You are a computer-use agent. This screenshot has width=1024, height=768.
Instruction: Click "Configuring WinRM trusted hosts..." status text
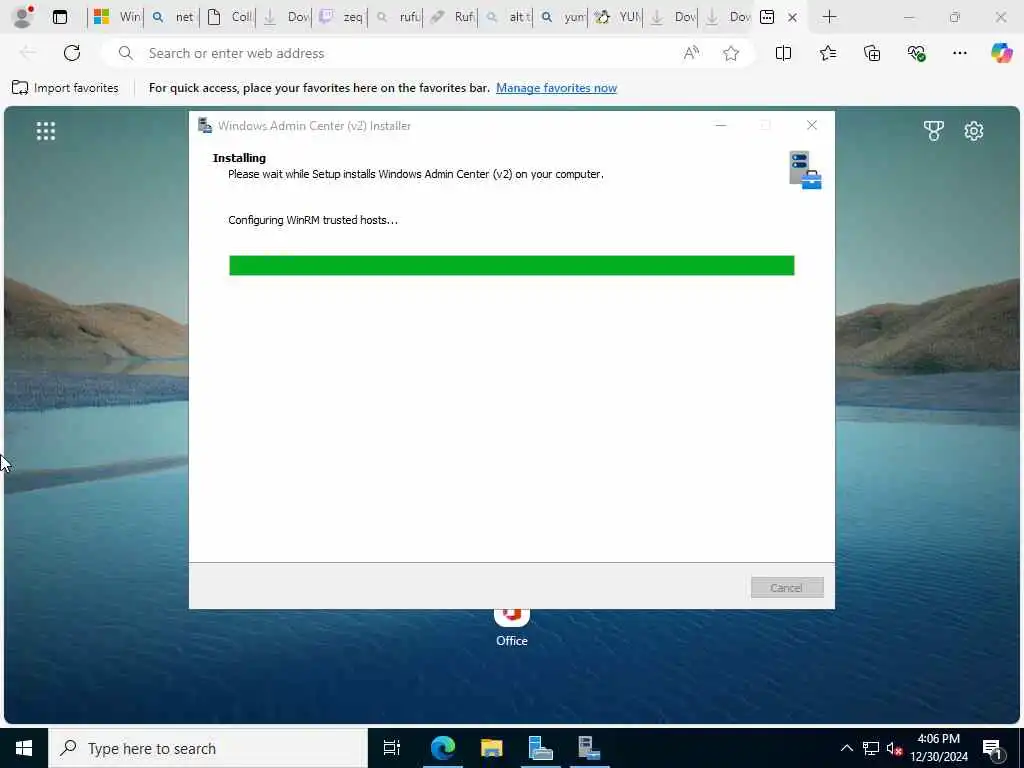(x=313, y=220)
